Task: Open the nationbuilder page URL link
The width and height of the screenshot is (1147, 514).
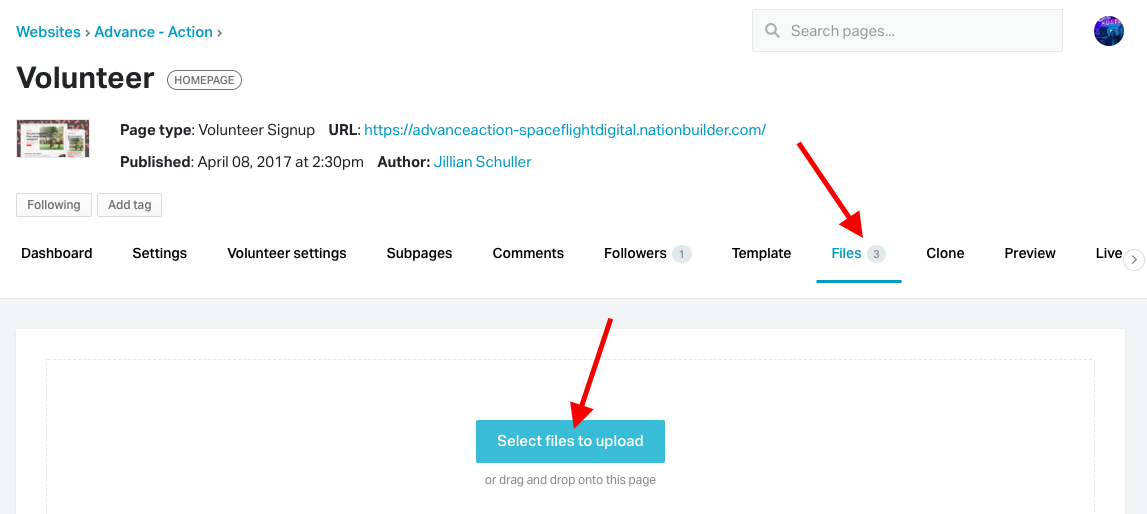Action: pos(565,130)
